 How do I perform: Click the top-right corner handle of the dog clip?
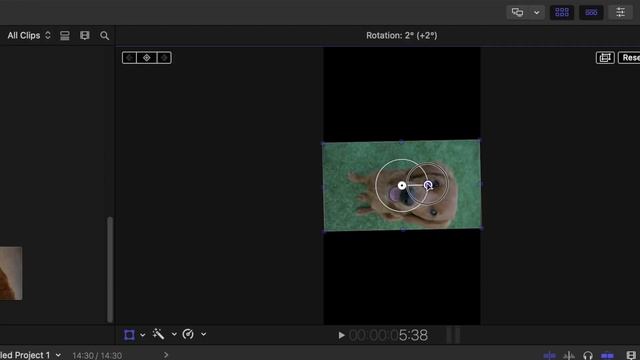(x=480, y=140)
